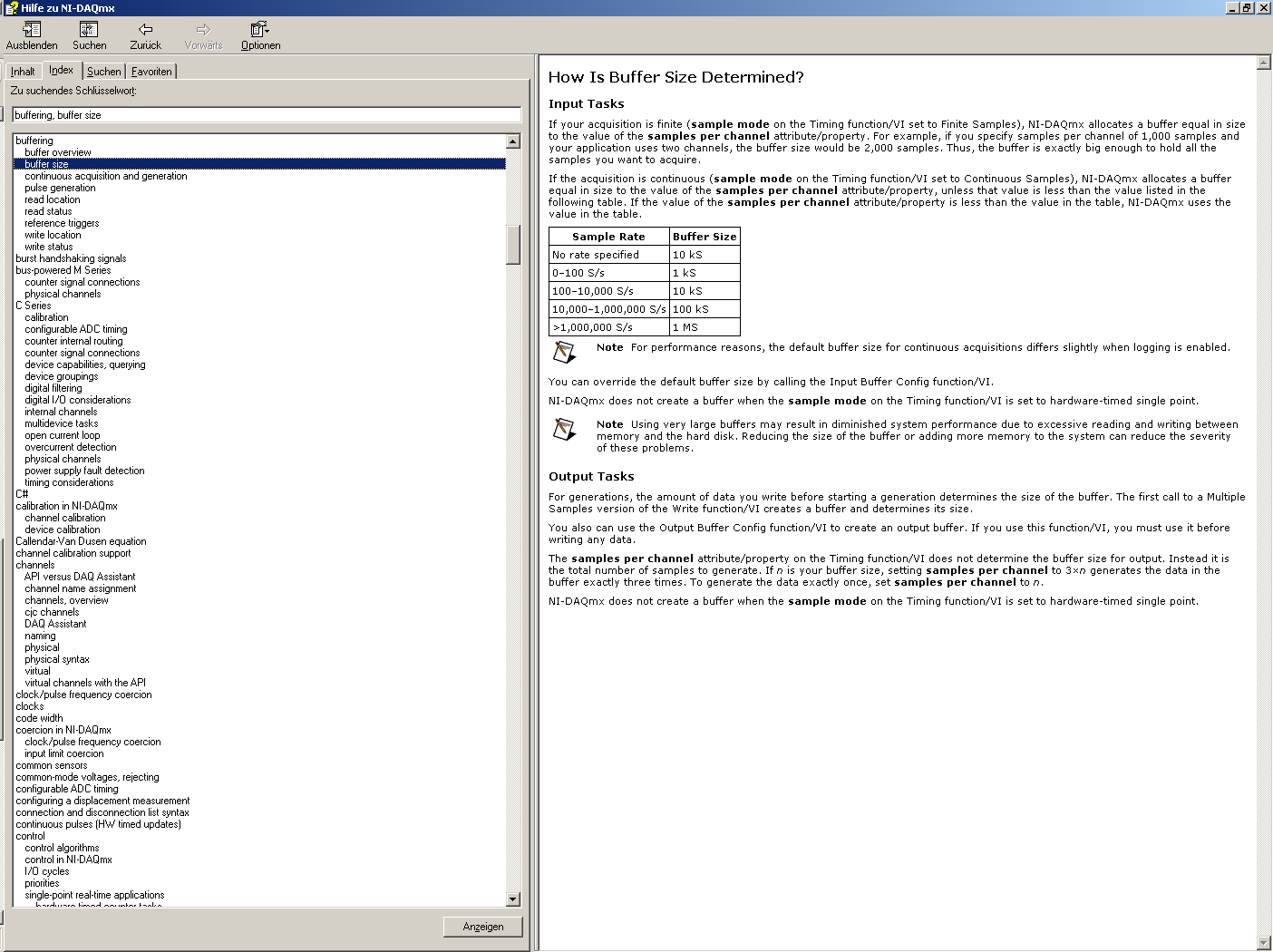Select 'buffer overview' index entry
The image size is (1273, 952).
pyautogui.click(x=58, y=152)
